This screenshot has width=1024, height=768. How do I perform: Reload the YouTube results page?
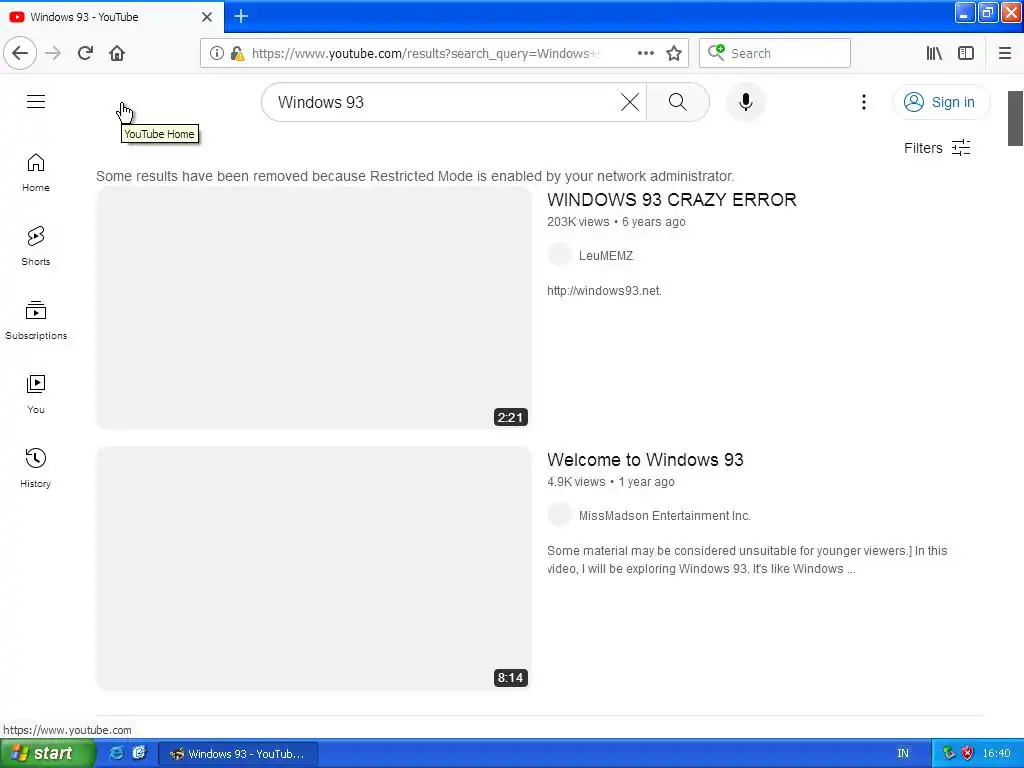(x=85, y=53)
